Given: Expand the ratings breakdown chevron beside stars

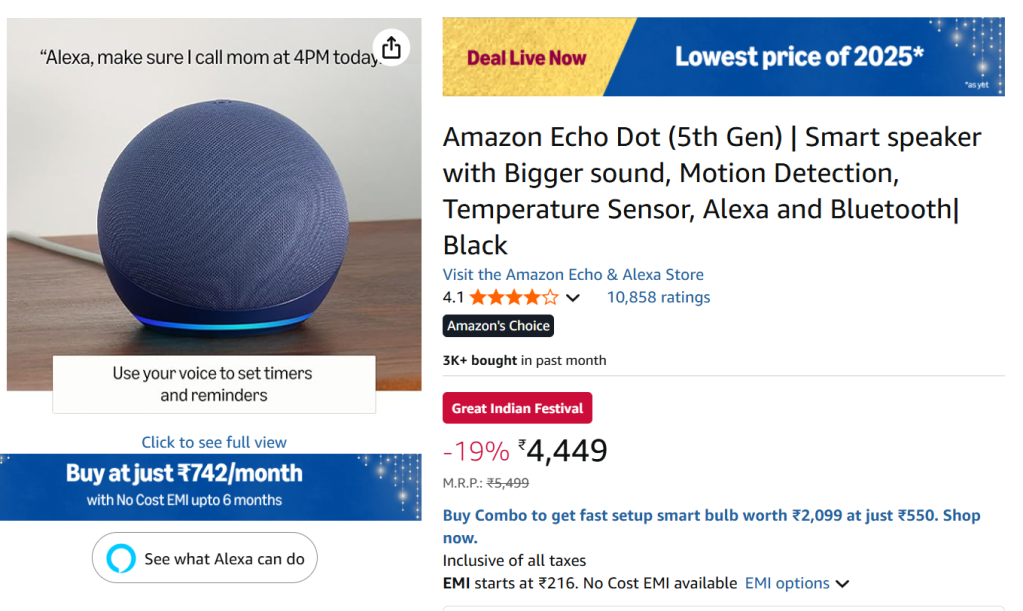Looking at the screenshot, I should [573, 298].
